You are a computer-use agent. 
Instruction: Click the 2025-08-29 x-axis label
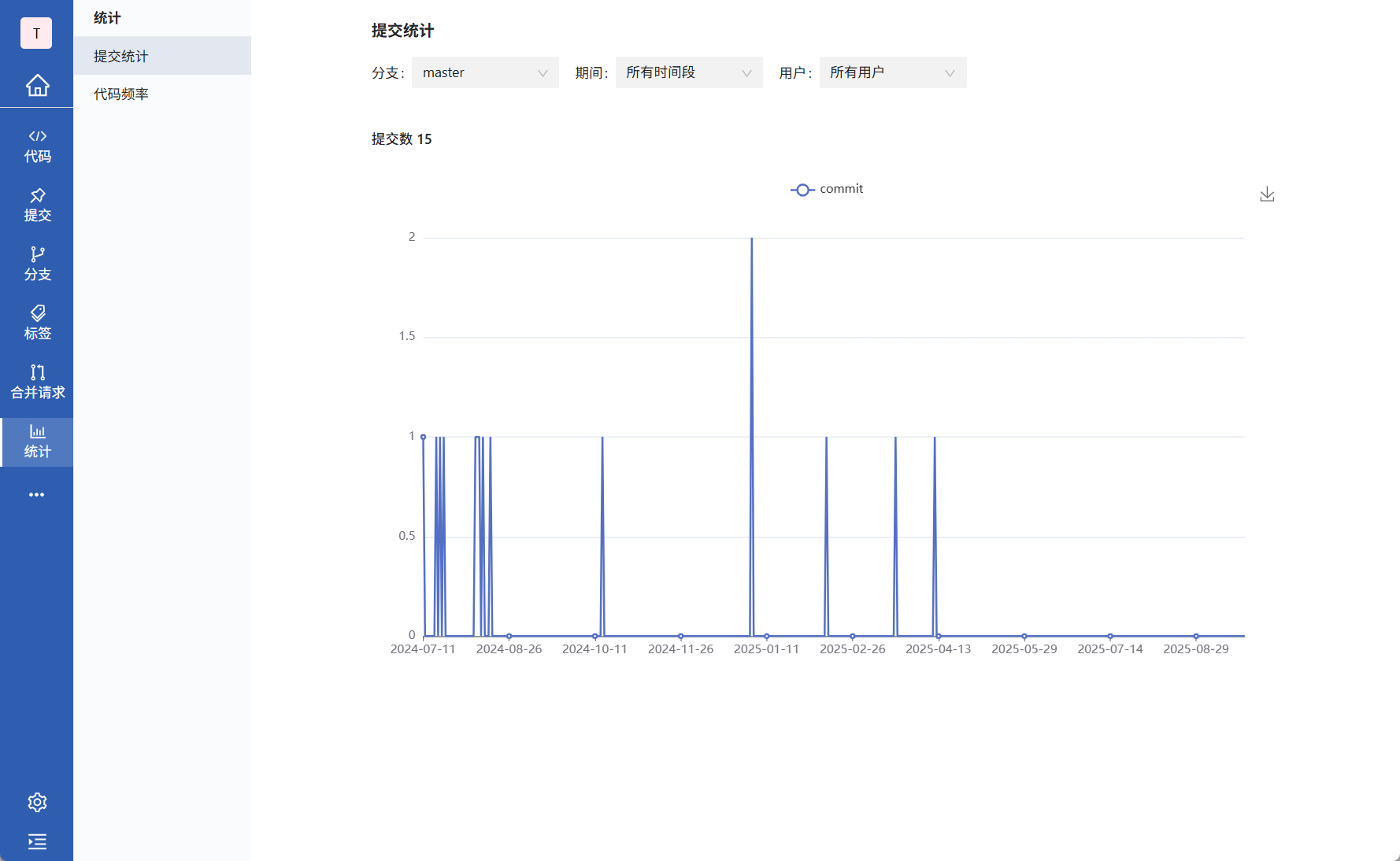(1195, 649)
